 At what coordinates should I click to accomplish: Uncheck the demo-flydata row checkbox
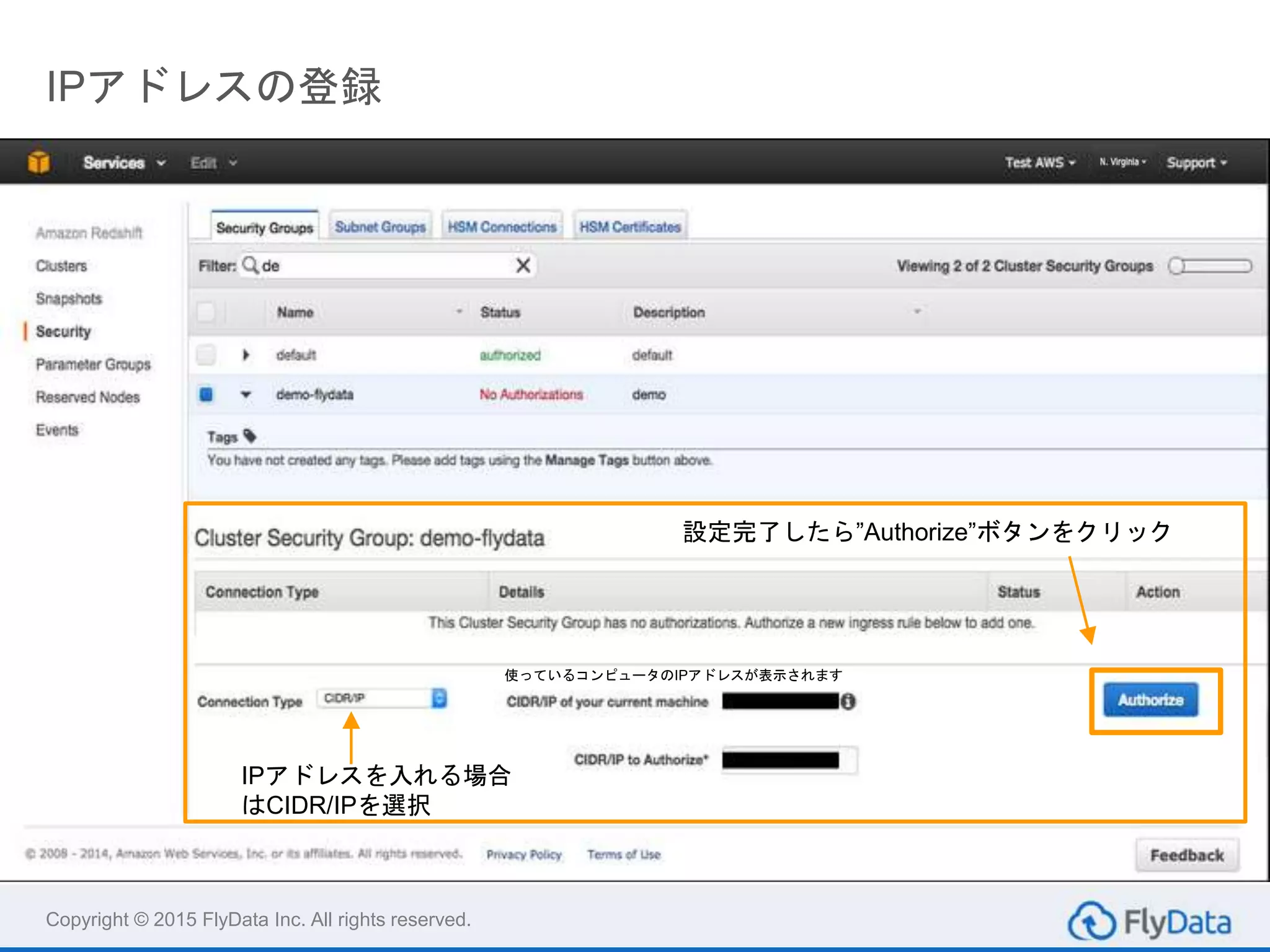tap(206, 394)
